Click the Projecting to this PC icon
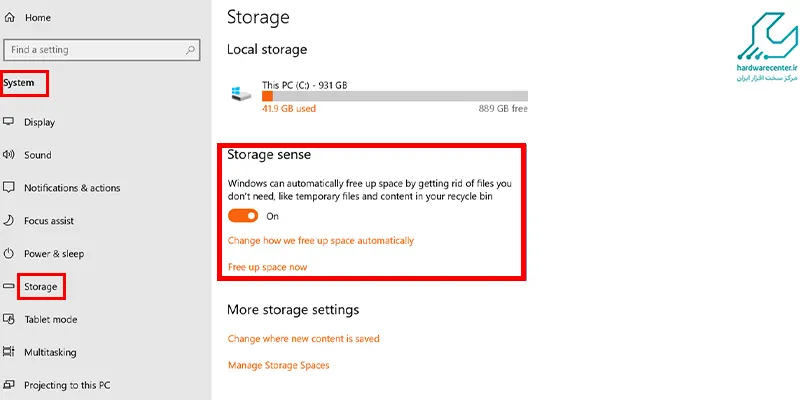This screenshot has height=400, width=800. pos(9,385)
